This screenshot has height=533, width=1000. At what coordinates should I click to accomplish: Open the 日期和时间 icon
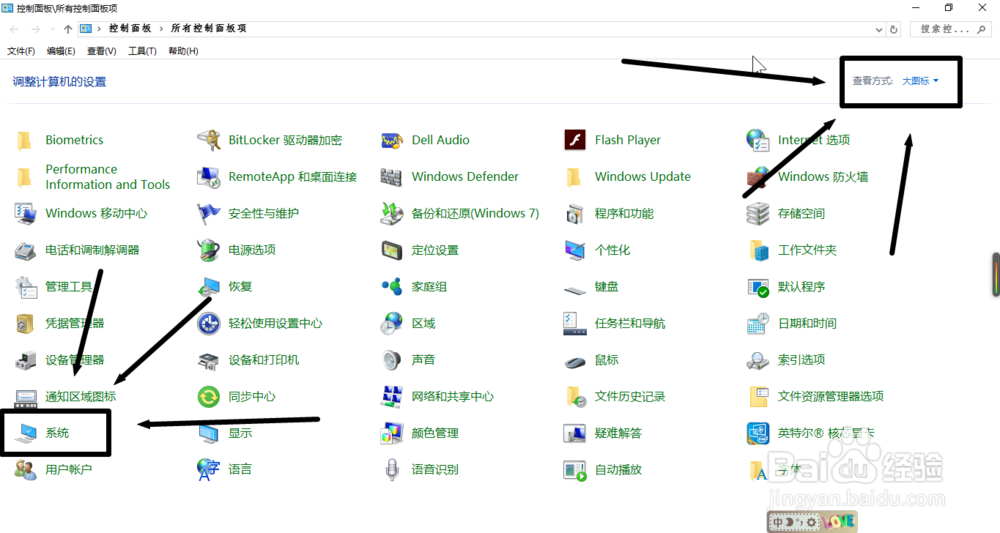pyautogui.click(x=758, y=324)
